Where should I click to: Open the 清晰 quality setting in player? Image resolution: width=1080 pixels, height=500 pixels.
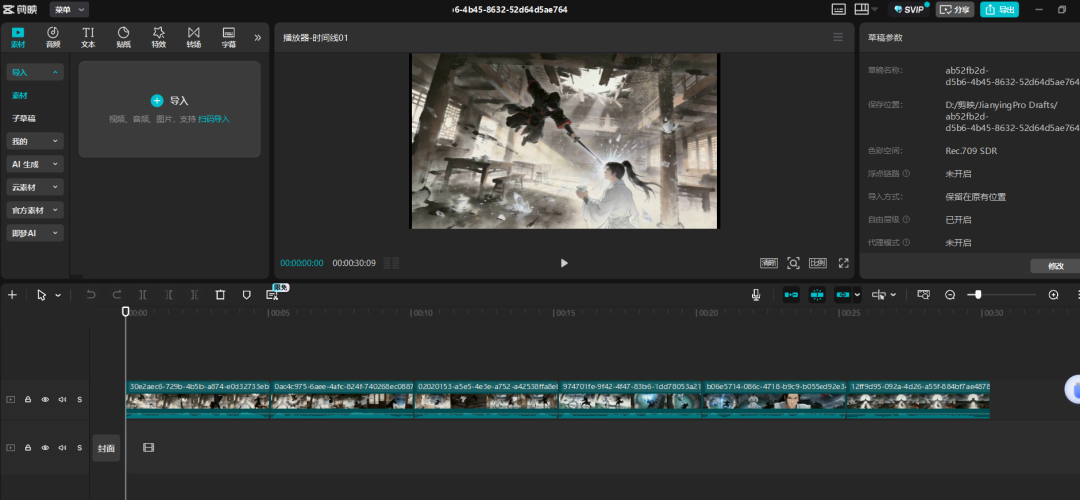click(769, 263)
